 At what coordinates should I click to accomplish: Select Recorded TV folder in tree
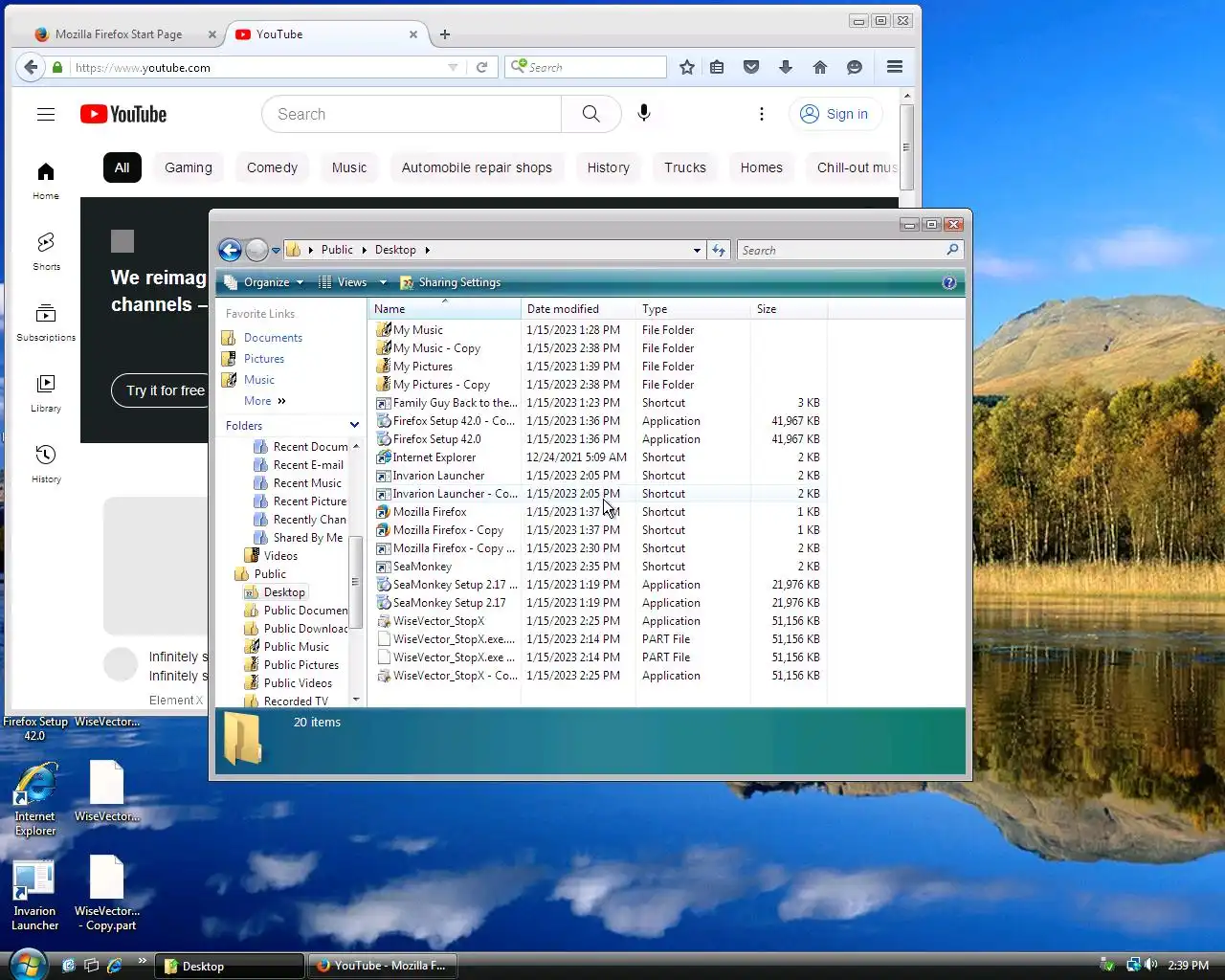pos(295,701)
